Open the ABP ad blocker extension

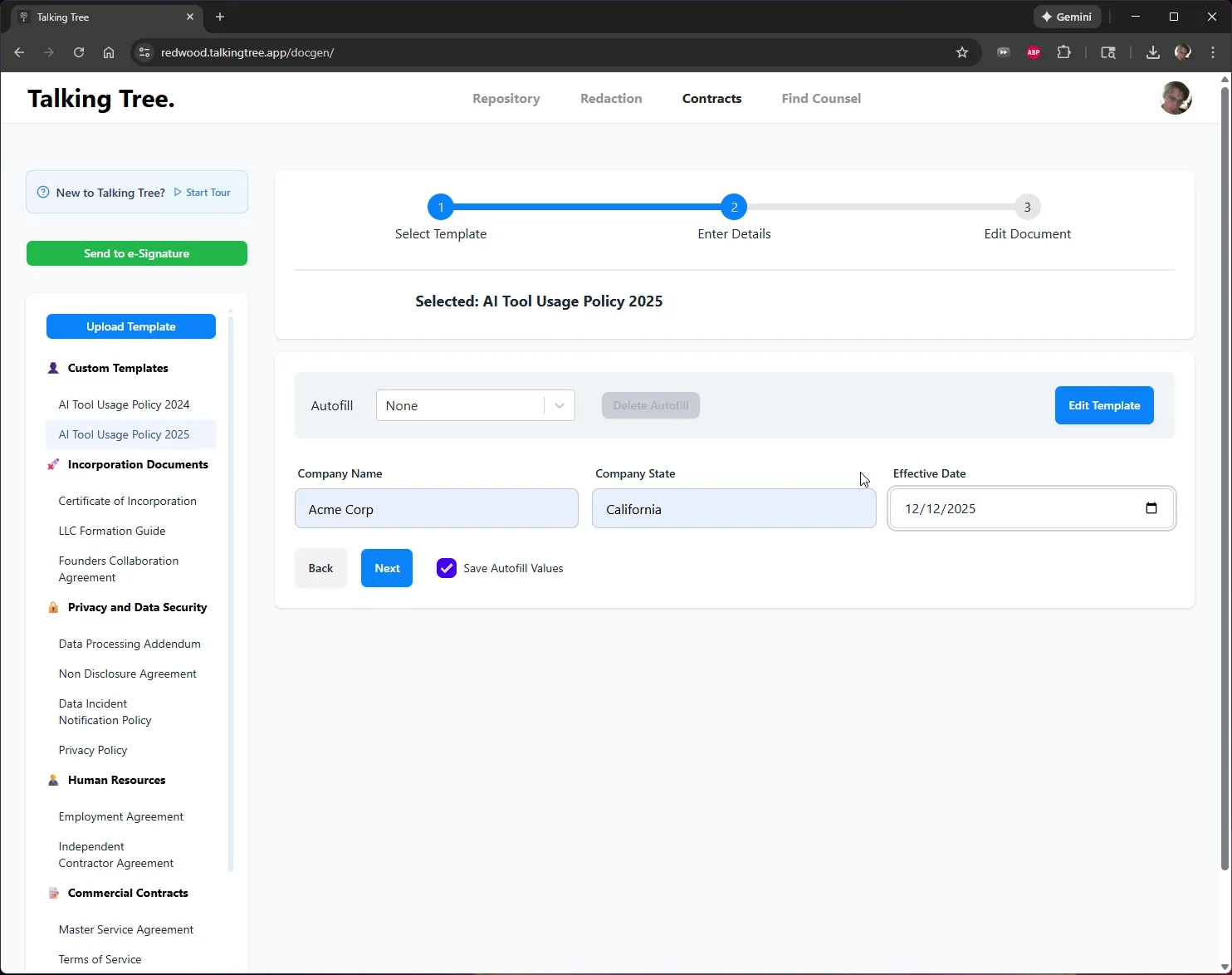pyautogui.click(x=1034, y=52)
